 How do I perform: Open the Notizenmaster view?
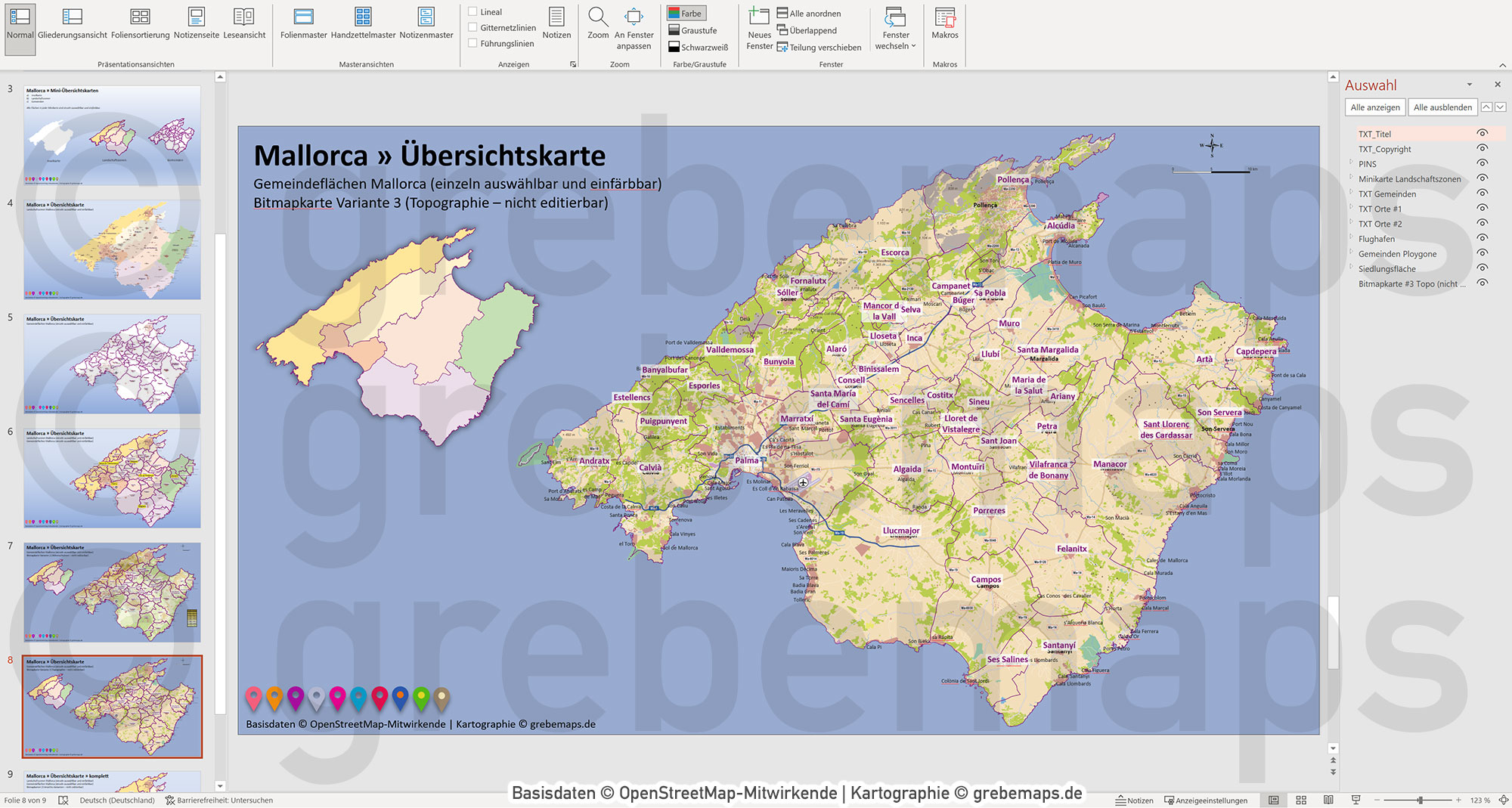click(425, 23)
